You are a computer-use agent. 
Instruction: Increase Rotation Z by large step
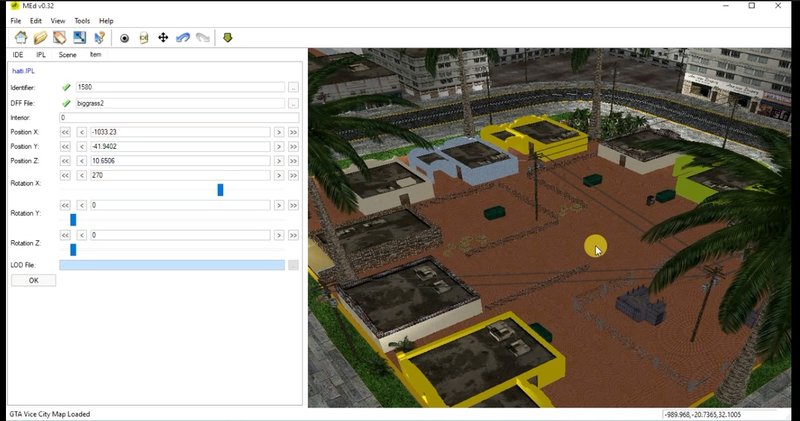click(293, 235)
